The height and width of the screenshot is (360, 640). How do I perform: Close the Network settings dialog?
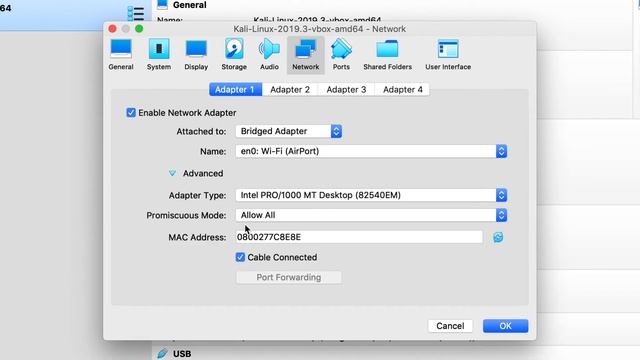112,29
